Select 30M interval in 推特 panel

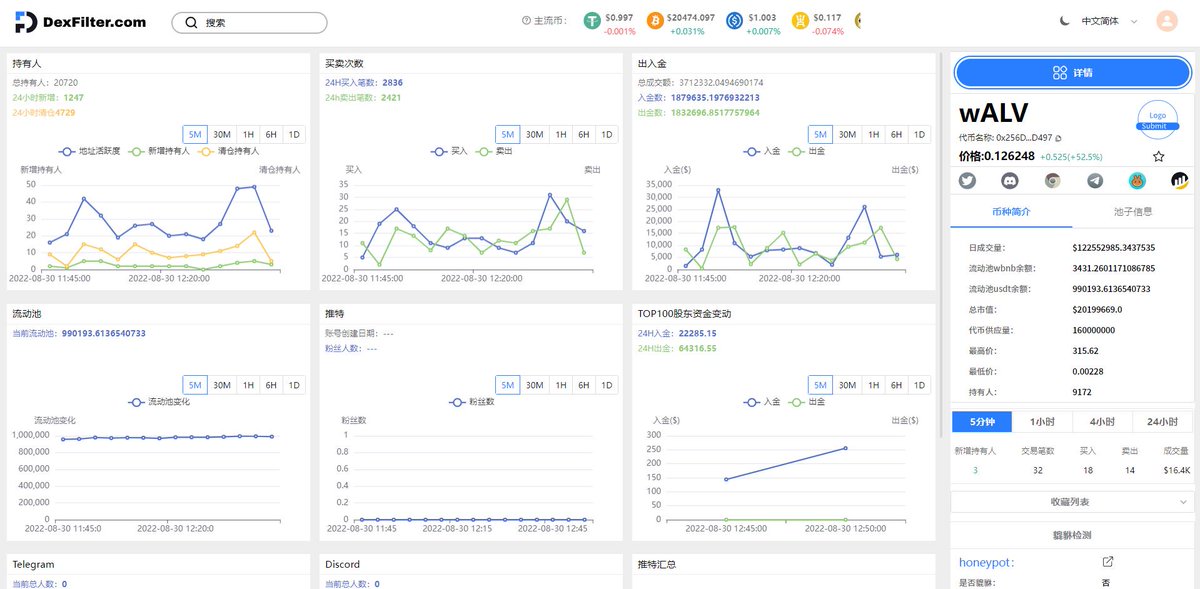(534, 385)
